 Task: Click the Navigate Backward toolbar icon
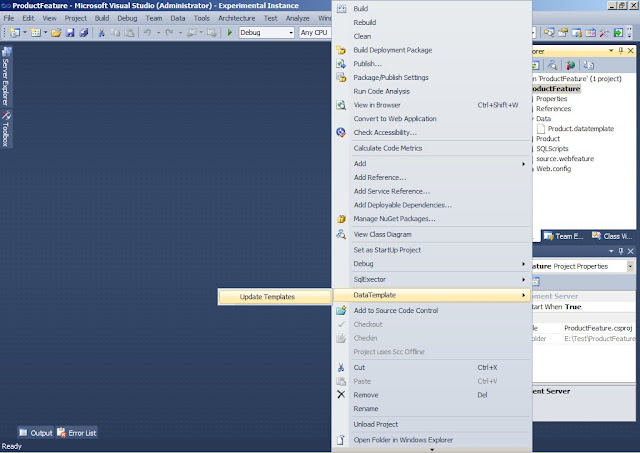(191, 33)
